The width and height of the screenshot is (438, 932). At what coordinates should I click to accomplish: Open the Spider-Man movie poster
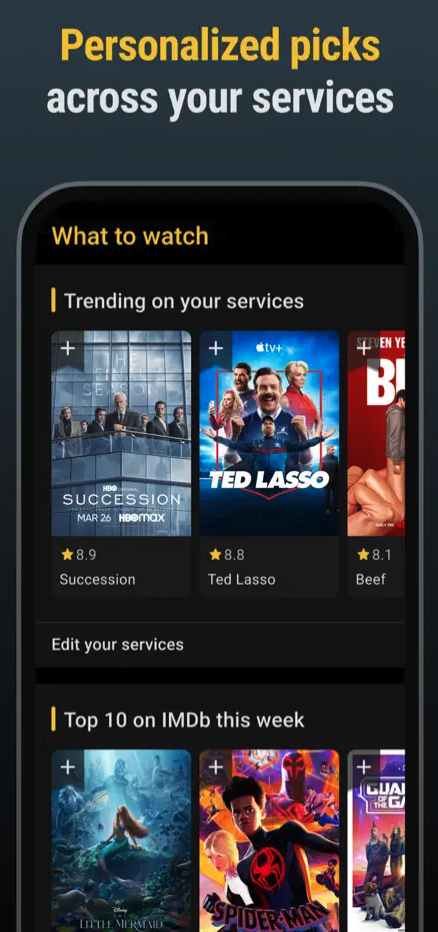(269, 840)
